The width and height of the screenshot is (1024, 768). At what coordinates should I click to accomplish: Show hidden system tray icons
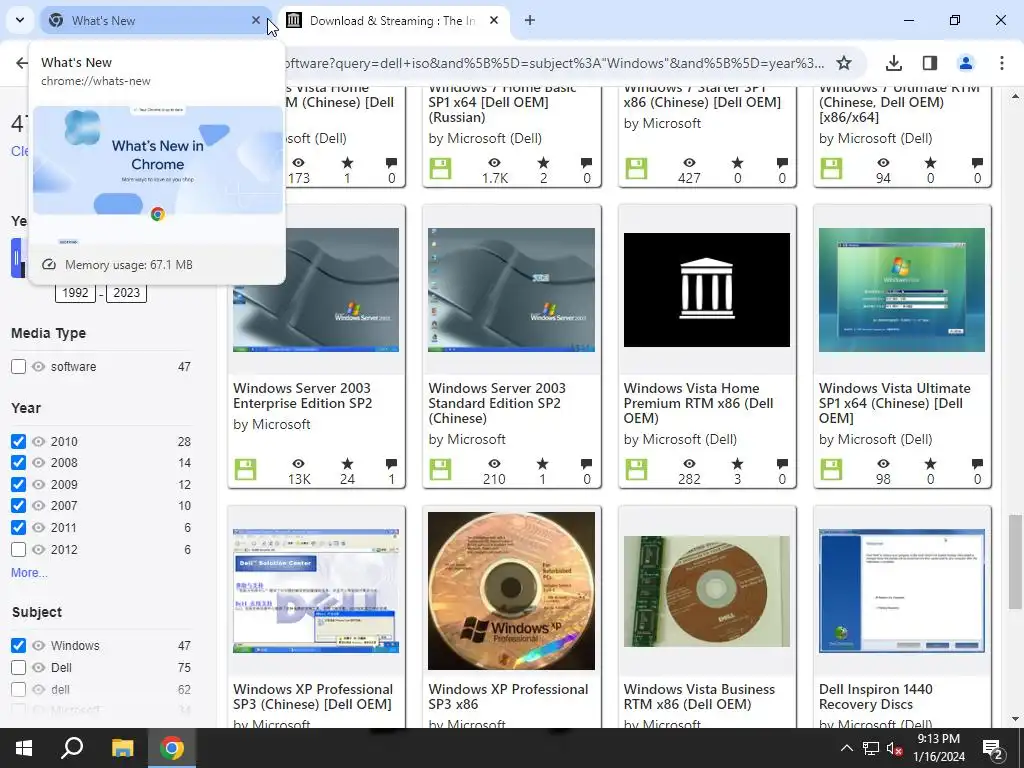846,748
